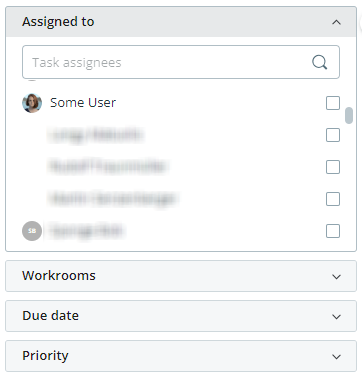Tick the third blurred assignee's checkbox

coord(333,199)
